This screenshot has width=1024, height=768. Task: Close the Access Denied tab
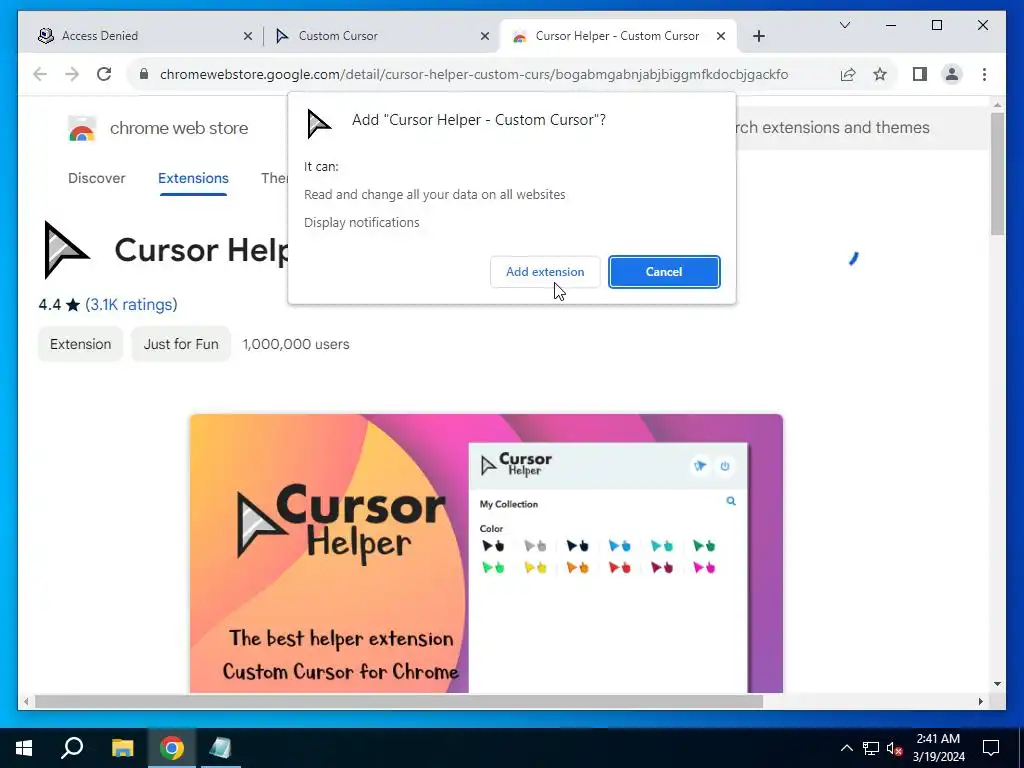(248, 37)
